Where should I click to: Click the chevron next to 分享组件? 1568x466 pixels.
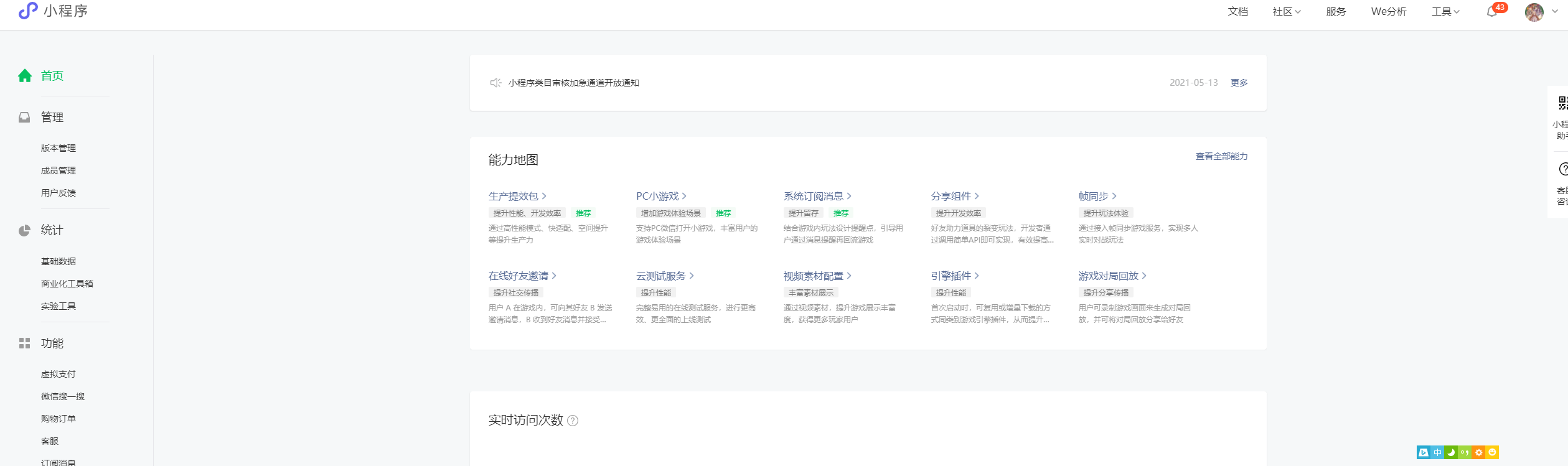(x=977, y=196)
